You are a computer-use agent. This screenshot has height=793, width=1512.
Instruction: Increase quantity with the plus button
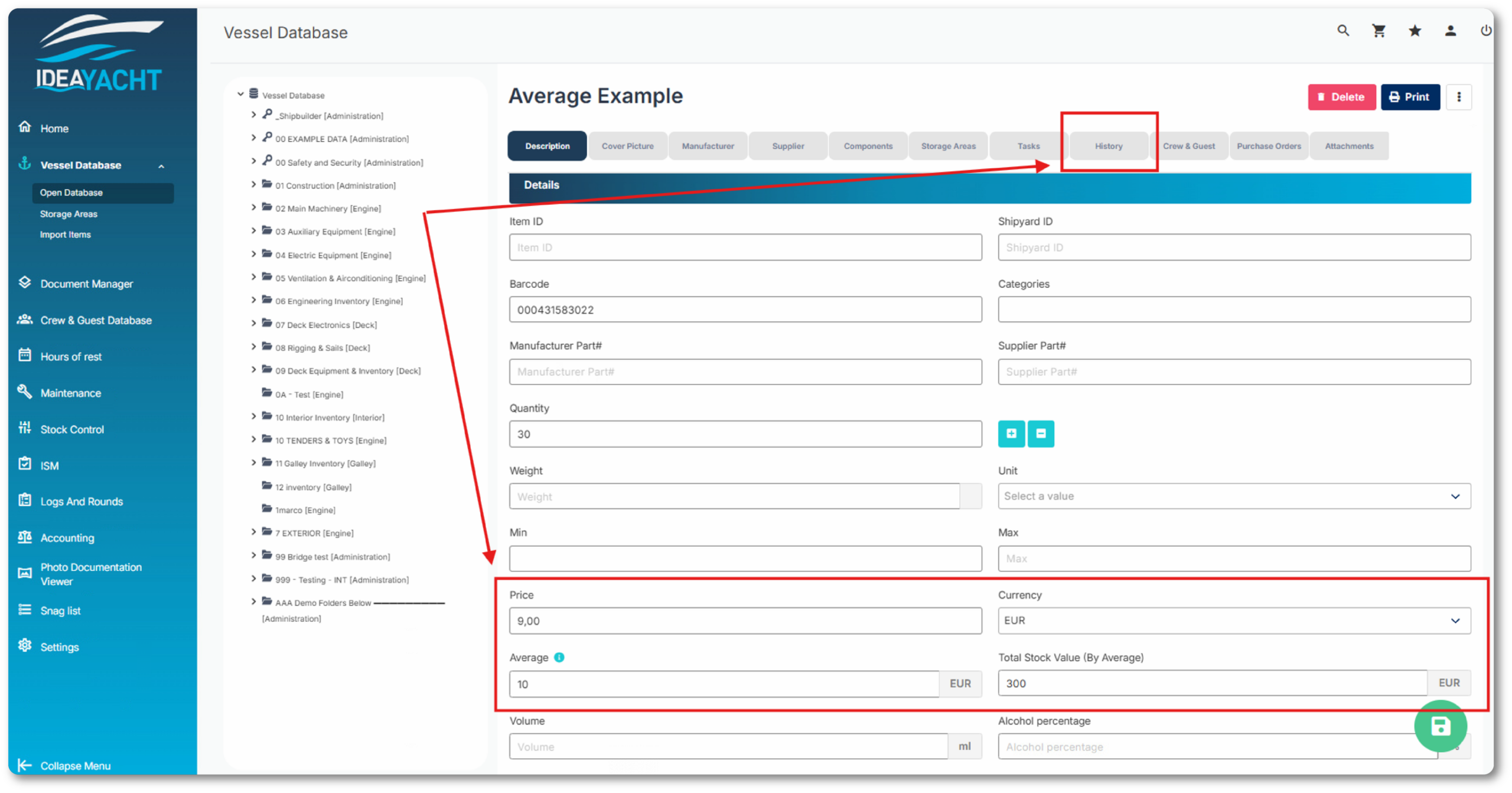(x=1011, y=433)
